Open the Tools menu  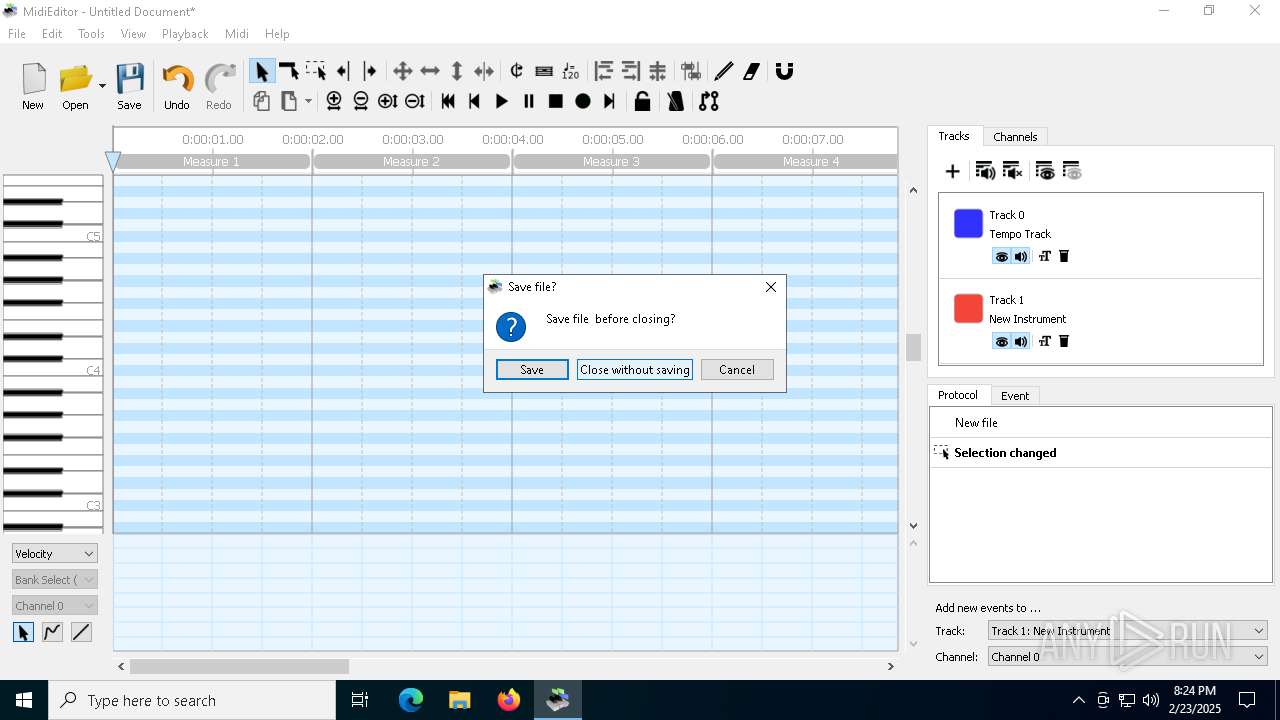tap(91, 34)
